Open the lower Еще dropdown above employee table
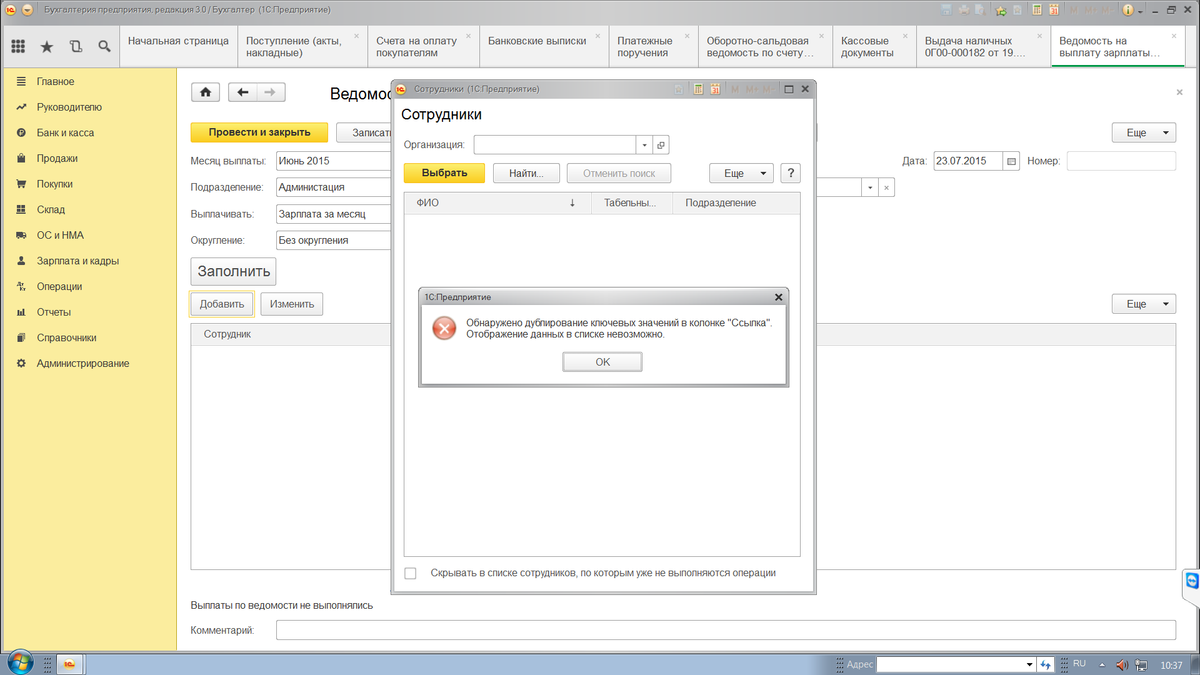Viewport: 1200px width, 675px height. [x=1144, y=304]
